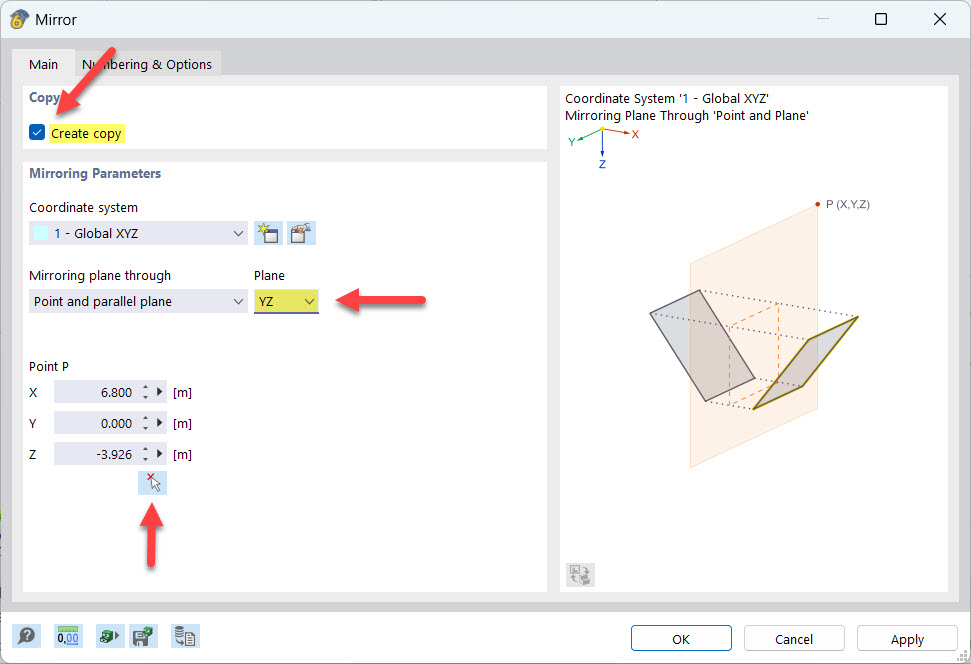Apply the mirror settings

[906, 638]
